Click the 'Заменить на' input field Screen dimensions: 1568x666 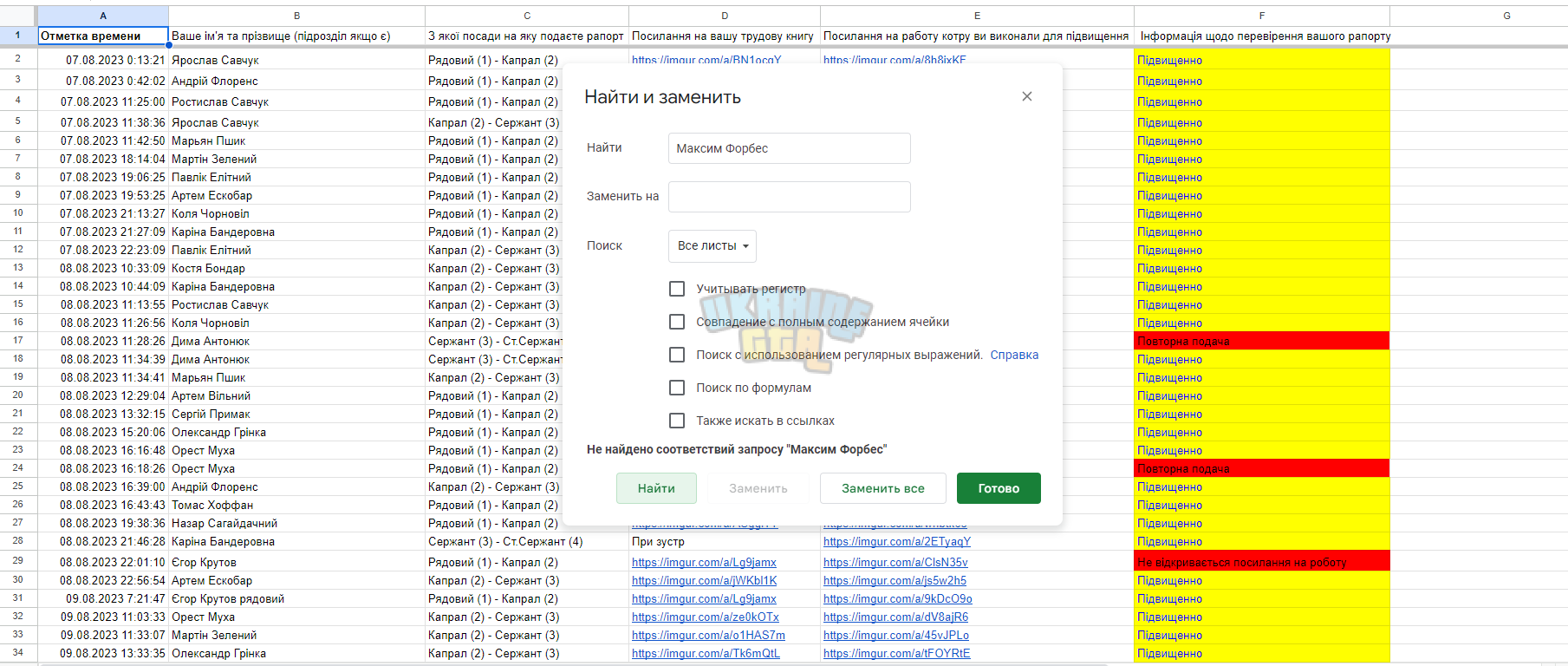click(x=789, y=197)
